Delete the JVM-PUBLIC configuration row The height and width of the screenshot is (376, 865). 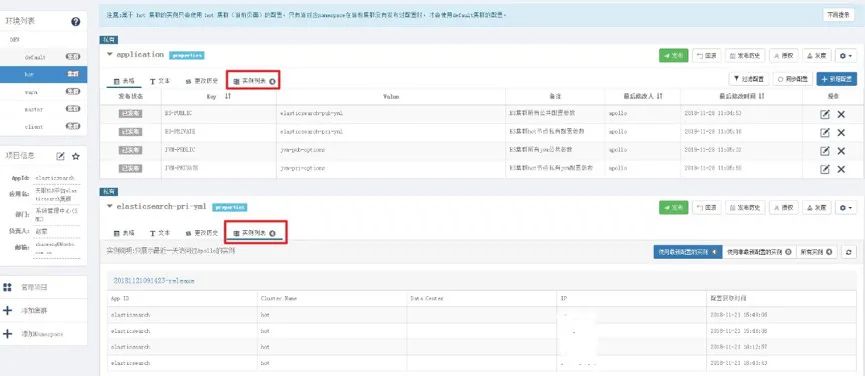coord(841,151)
